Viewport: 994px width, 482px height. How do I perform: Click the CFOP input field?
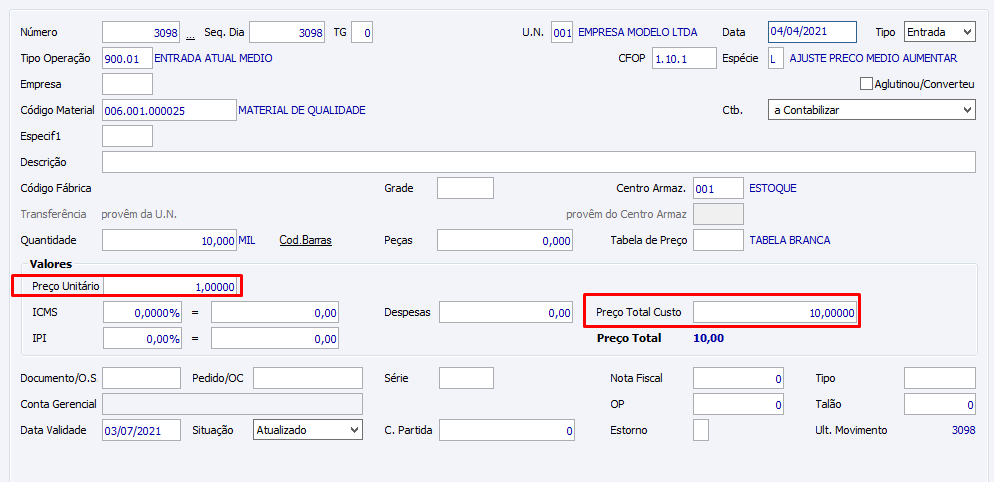pyautogui.click(x=684, y=58)
